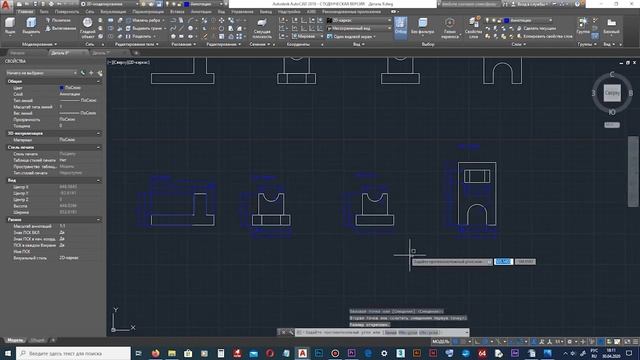The width and height of the screenshot is (640, 360).
Task: Select the Гладкий объект mesh tool
Action: point(87,28)
